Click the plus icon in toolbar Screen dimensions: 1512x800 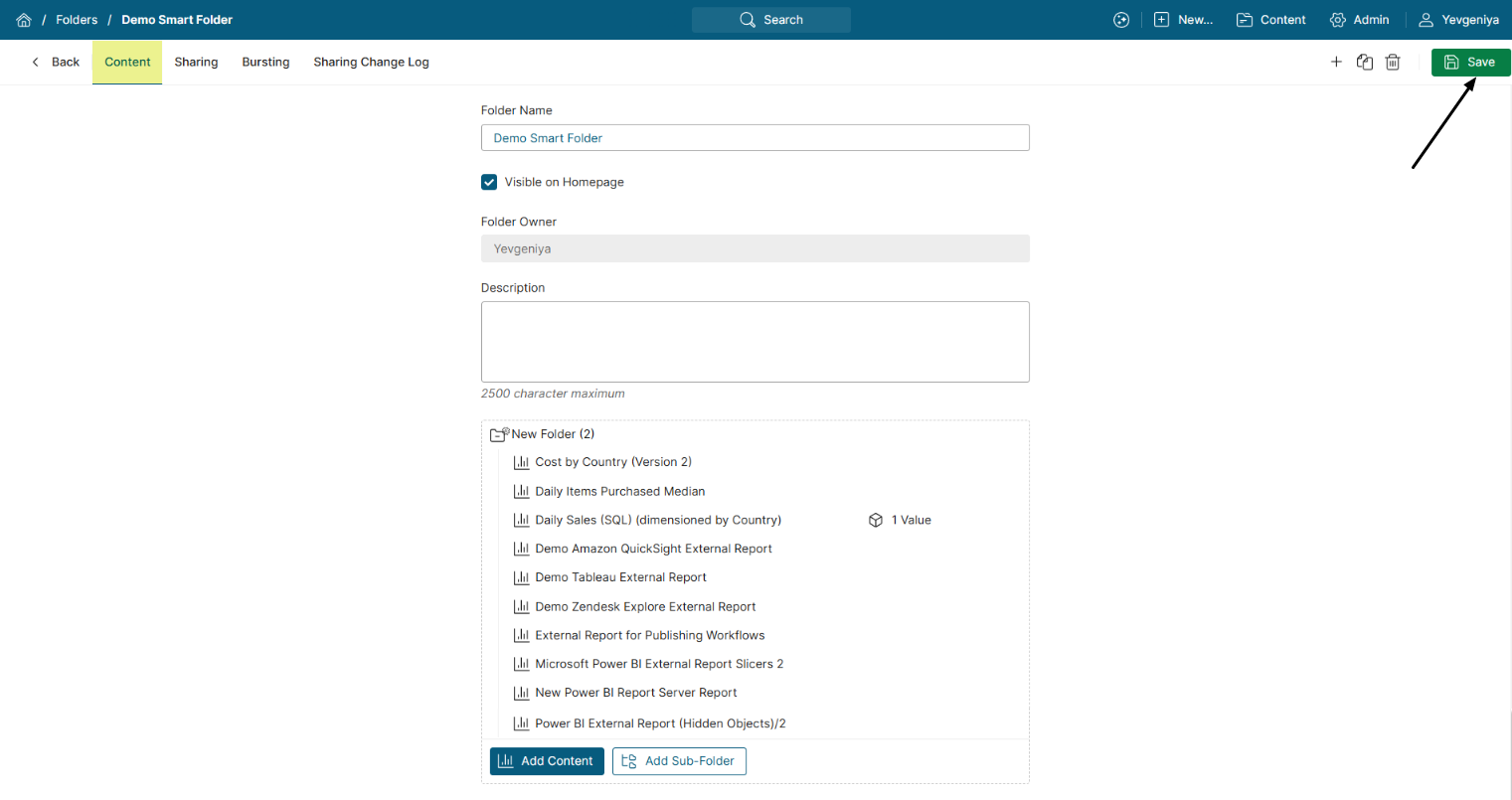1336,62
